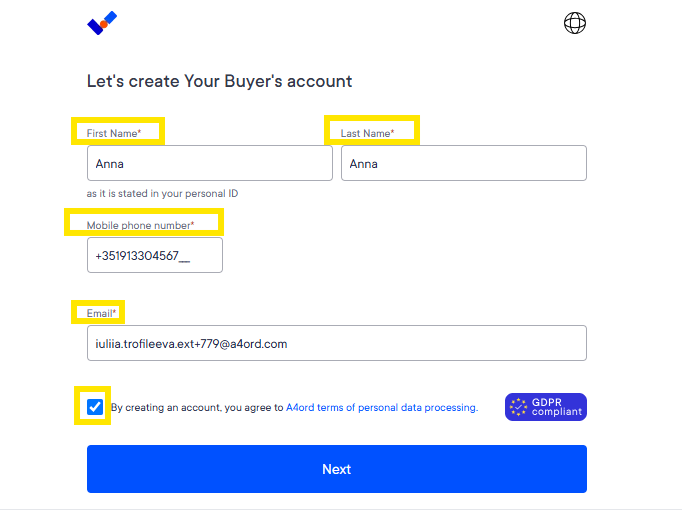This screenshot has height=523, width=682.
Task: Click the 'Mobile phone number' label
Action: 140,225
